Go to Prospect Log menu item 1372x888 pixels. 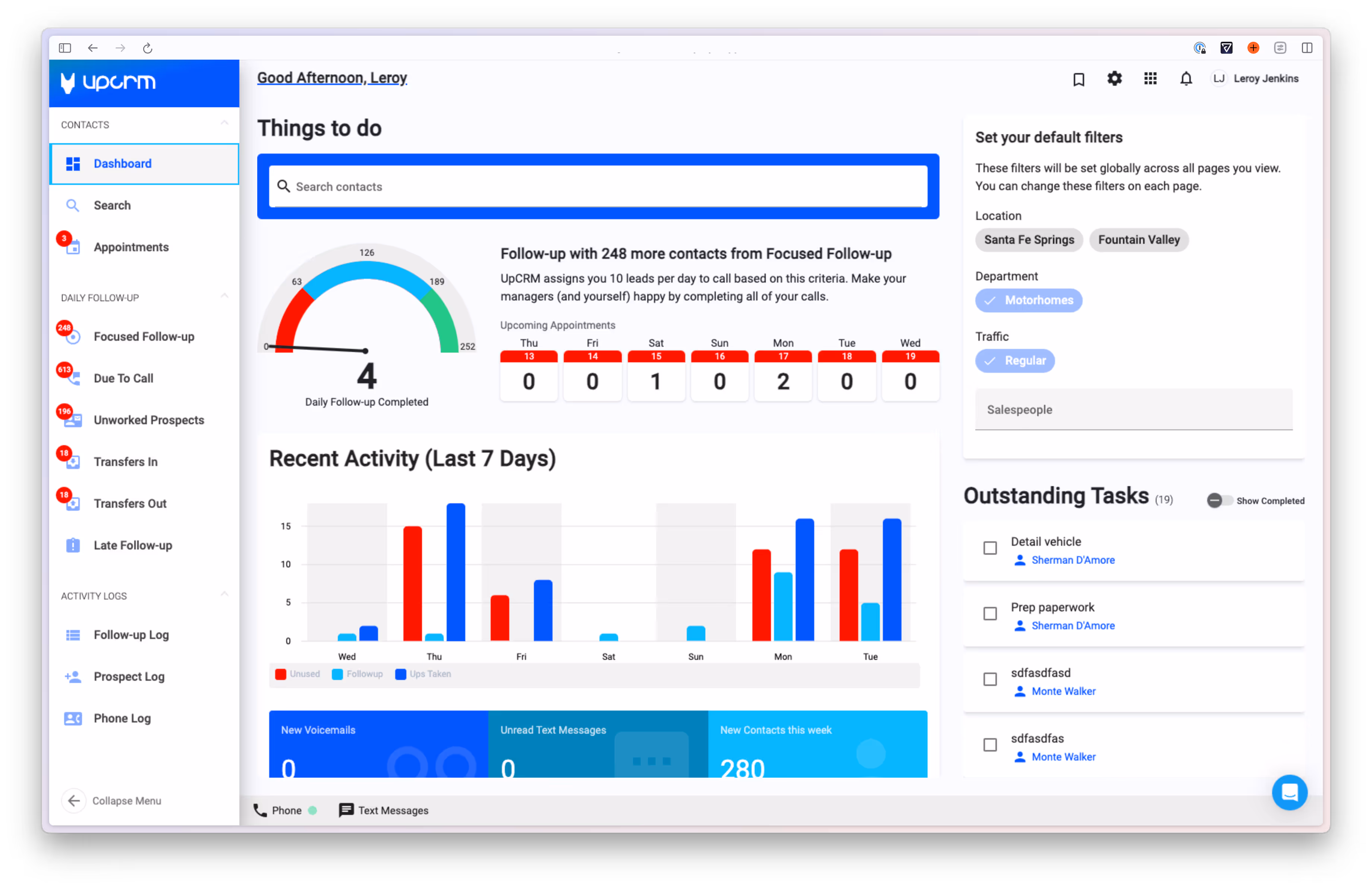tap(129, 677)
